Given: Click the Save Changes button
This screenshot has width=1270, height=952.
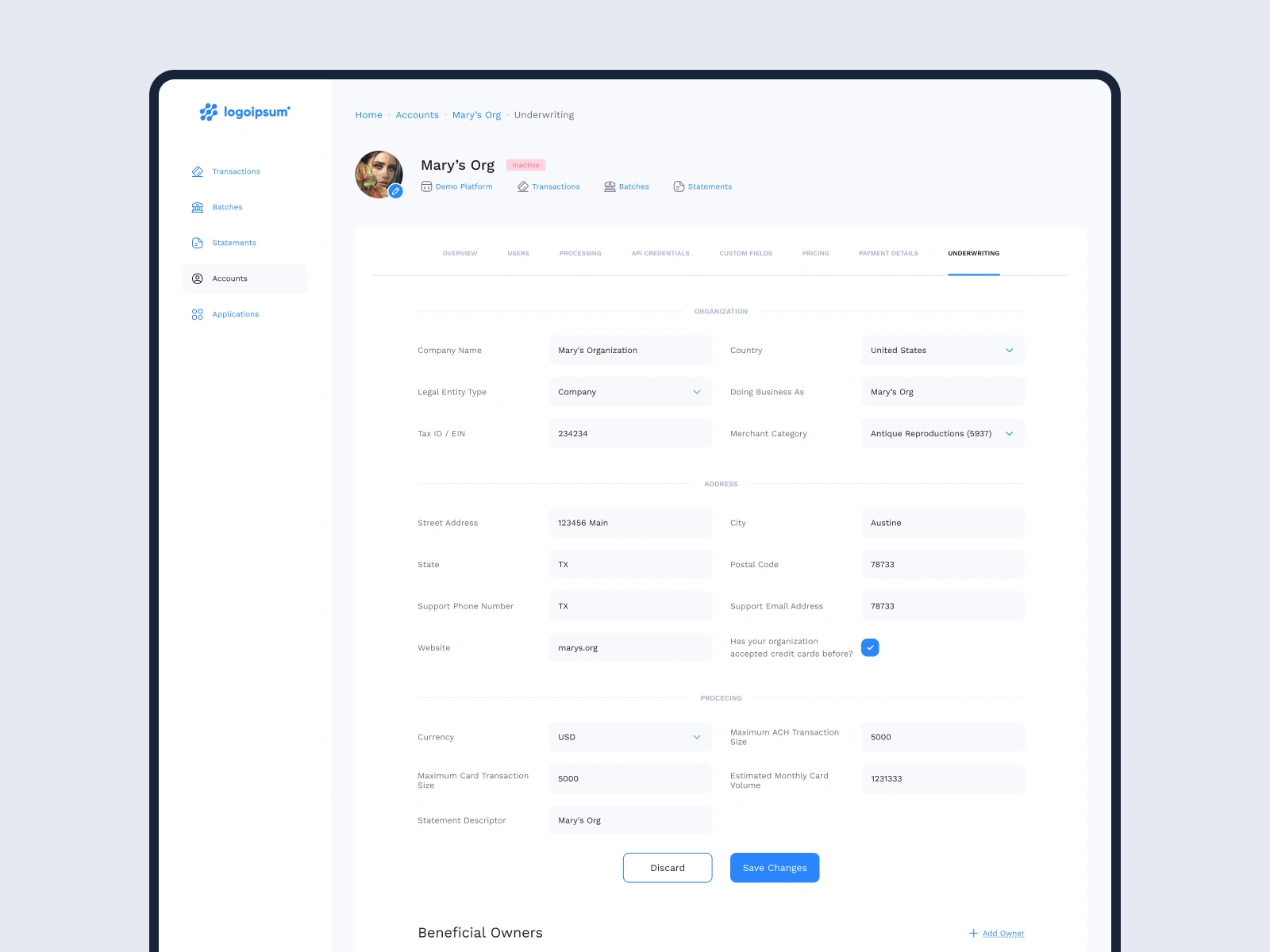Looking at the screenshot, I should click(775, 868).
